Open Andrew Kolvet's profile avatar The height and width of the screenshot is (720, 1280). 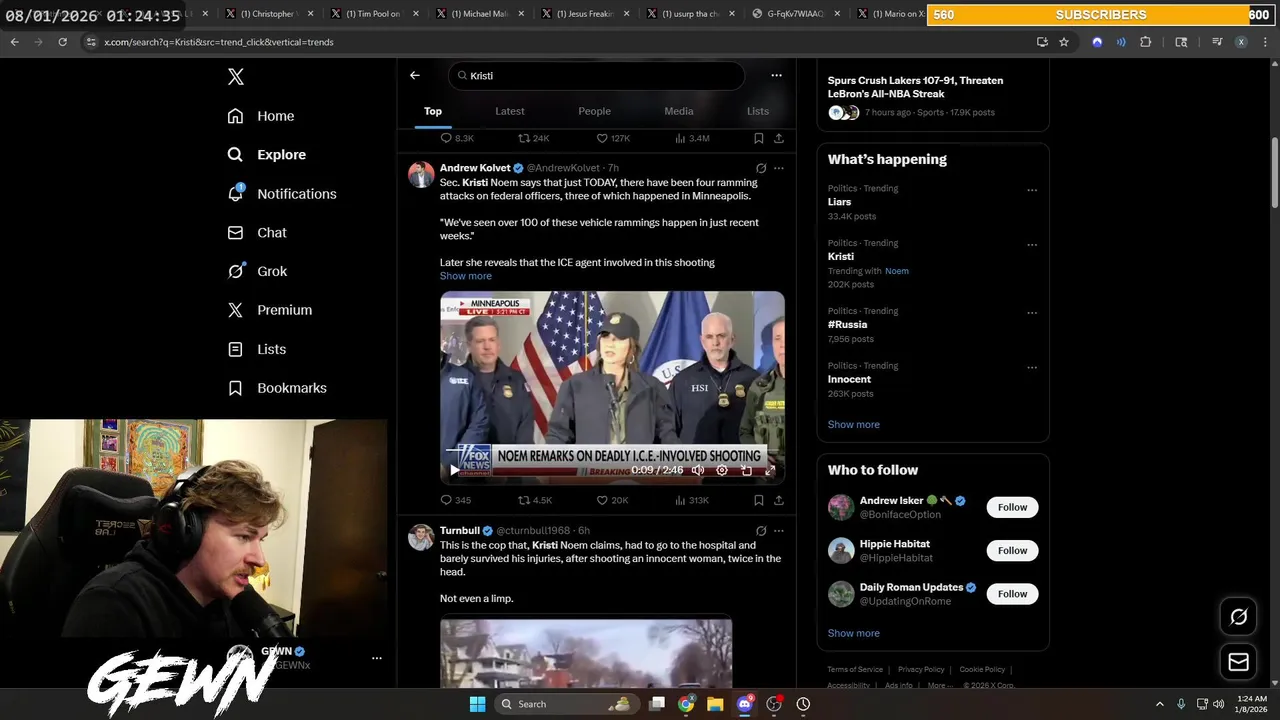click(x=421, y=174)
